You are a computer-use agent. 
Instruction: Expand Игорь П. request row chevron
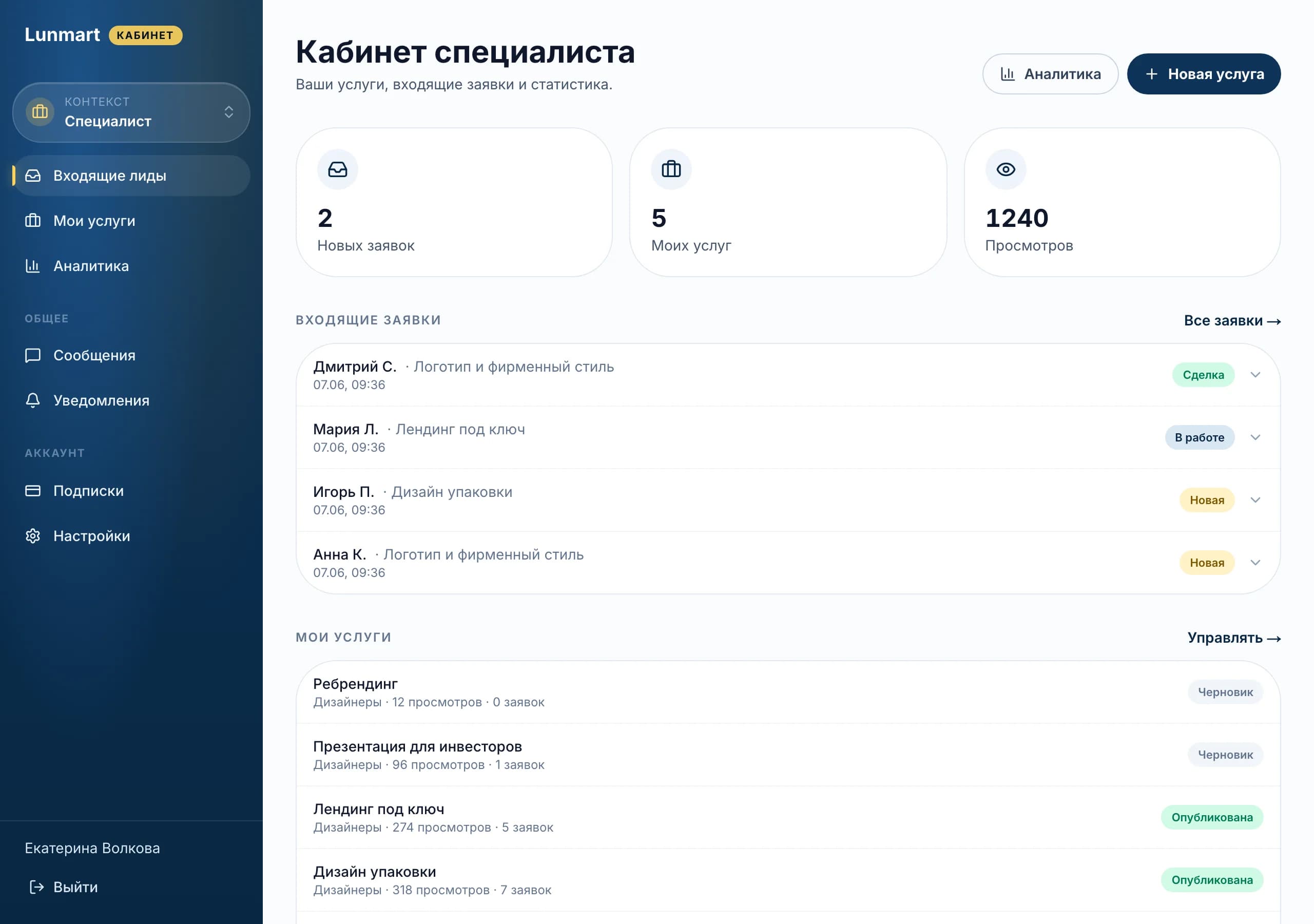click(1255, 500)
